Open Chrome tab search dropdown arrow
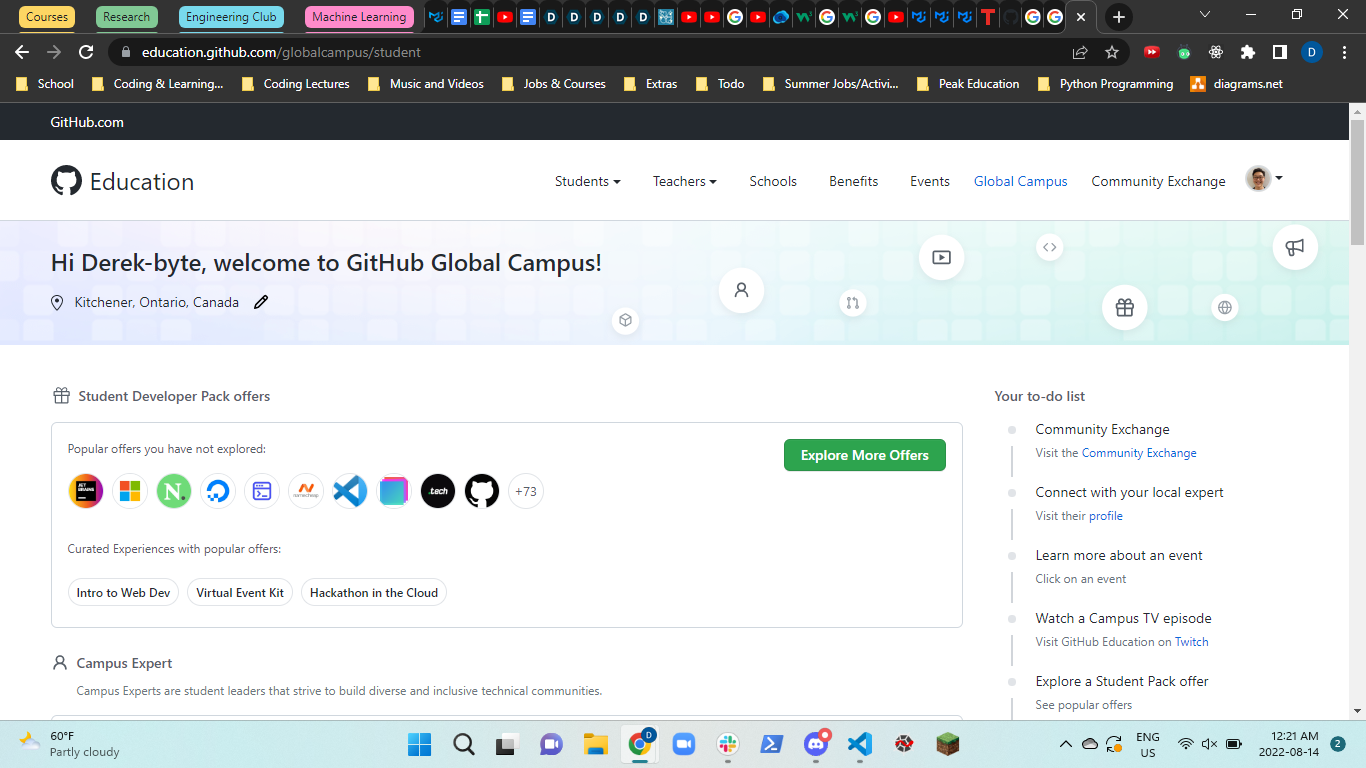This screenshot has width=1366, height=768. pyautogui.click(x=1205, y=15)
